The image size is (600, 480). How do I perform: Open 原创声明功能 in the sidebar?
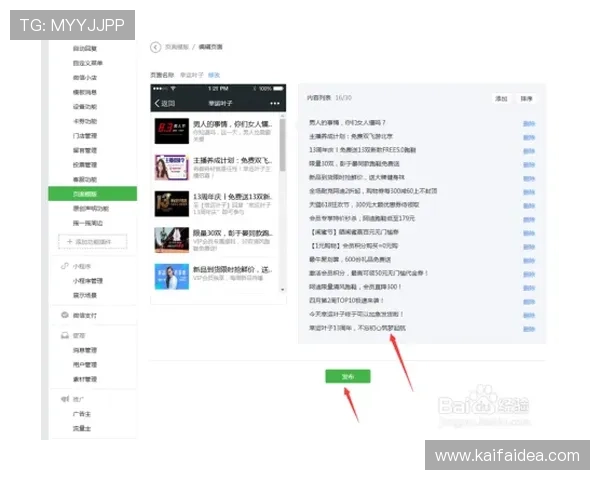(x=91, y=208)
